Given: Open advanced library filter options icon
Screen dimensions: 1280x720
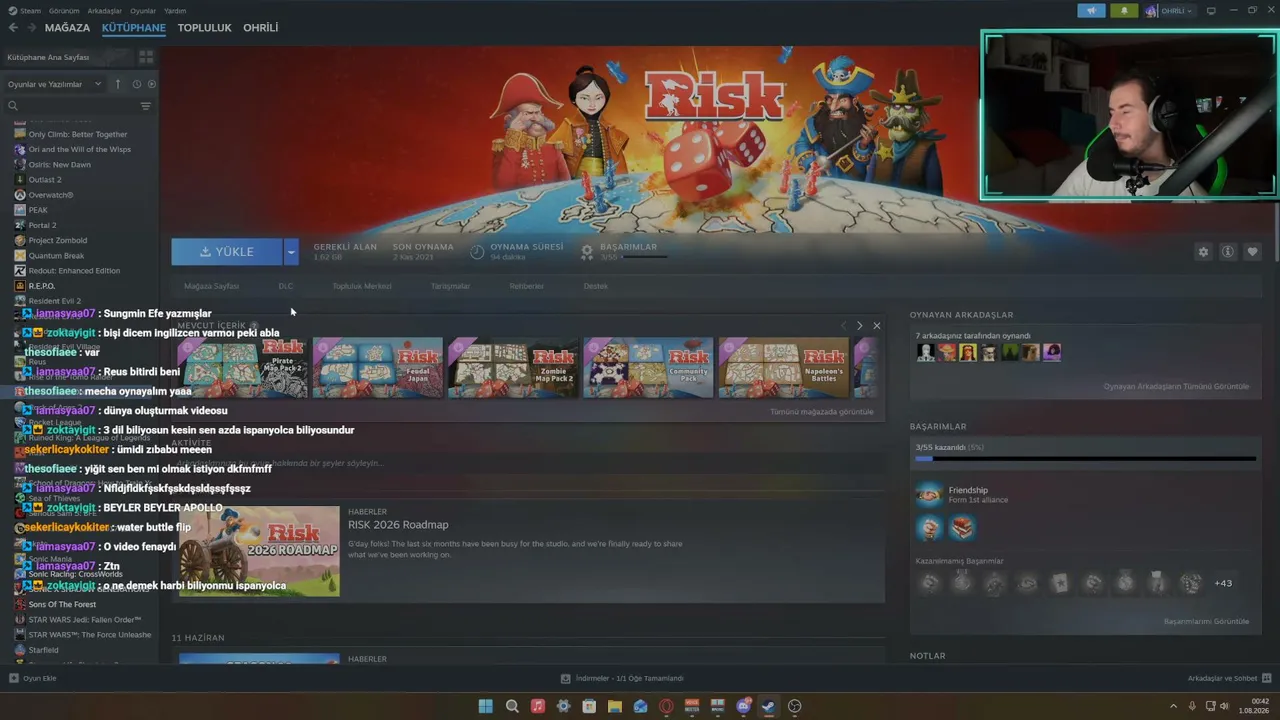Looking at the screenshot, I should point(146,106).
